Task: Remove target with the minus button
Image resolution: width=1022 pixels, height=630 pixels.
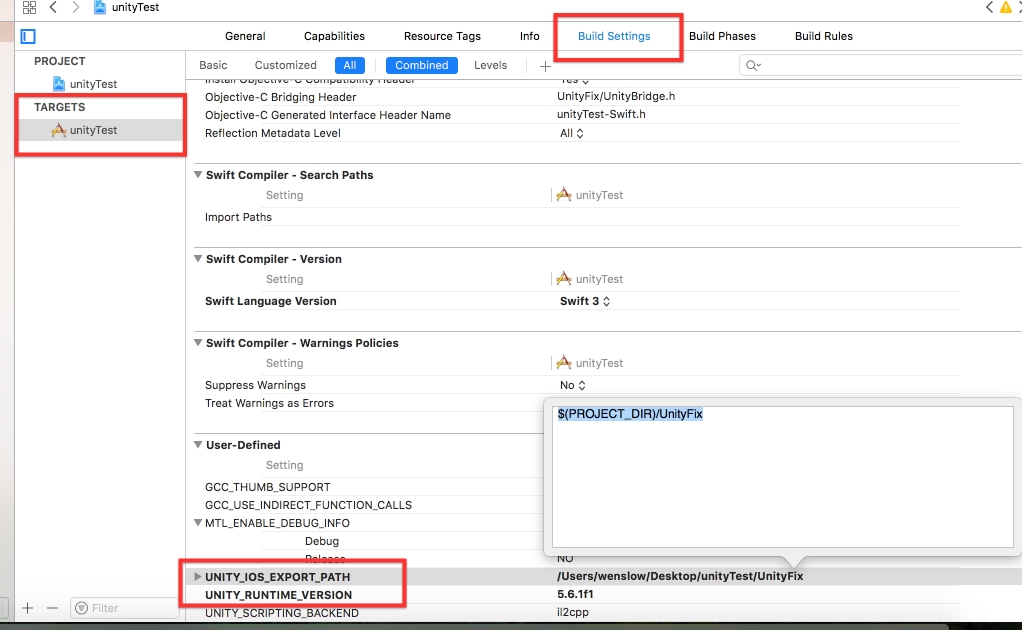Action: pos(53,608)
